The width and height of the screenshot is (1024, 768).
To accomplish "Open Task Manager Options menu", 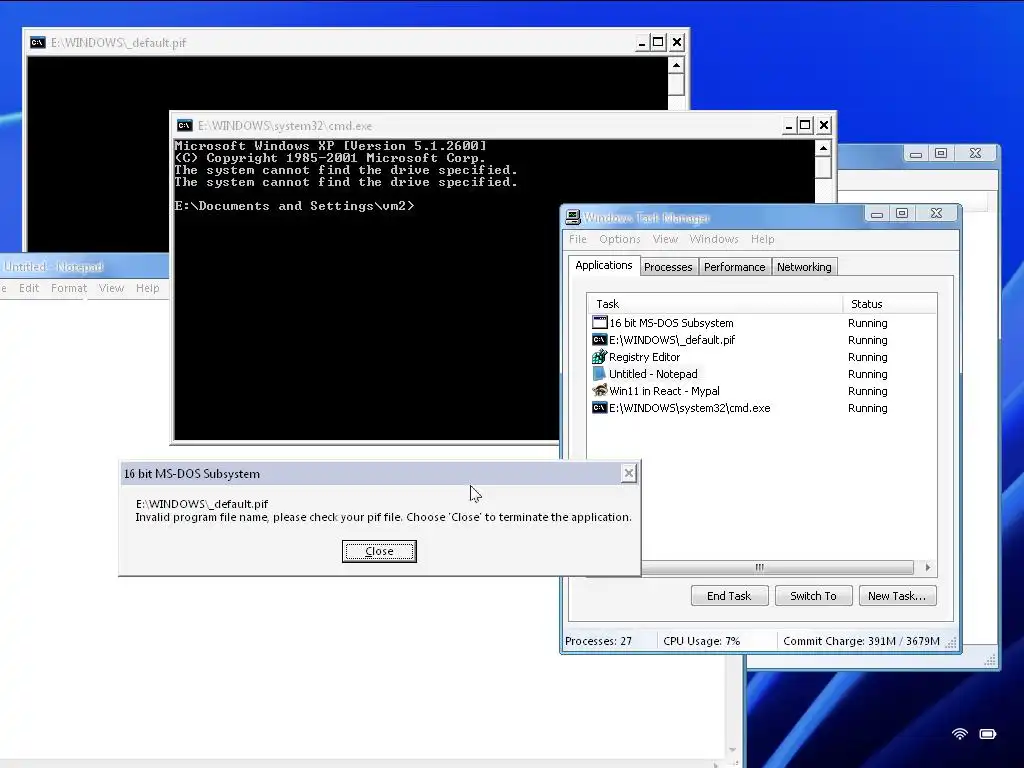I will click(x=619, y=239).
